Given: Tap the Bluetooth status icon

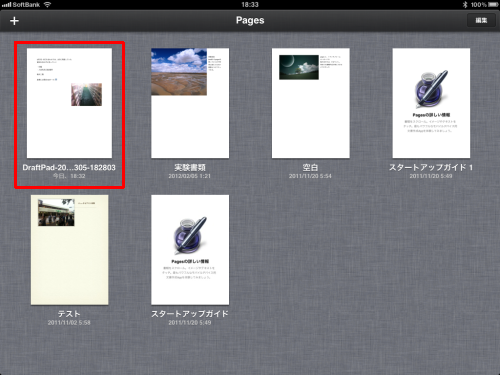Looking at the screenshot, I should pyautogui.click(x=465, y=5).
